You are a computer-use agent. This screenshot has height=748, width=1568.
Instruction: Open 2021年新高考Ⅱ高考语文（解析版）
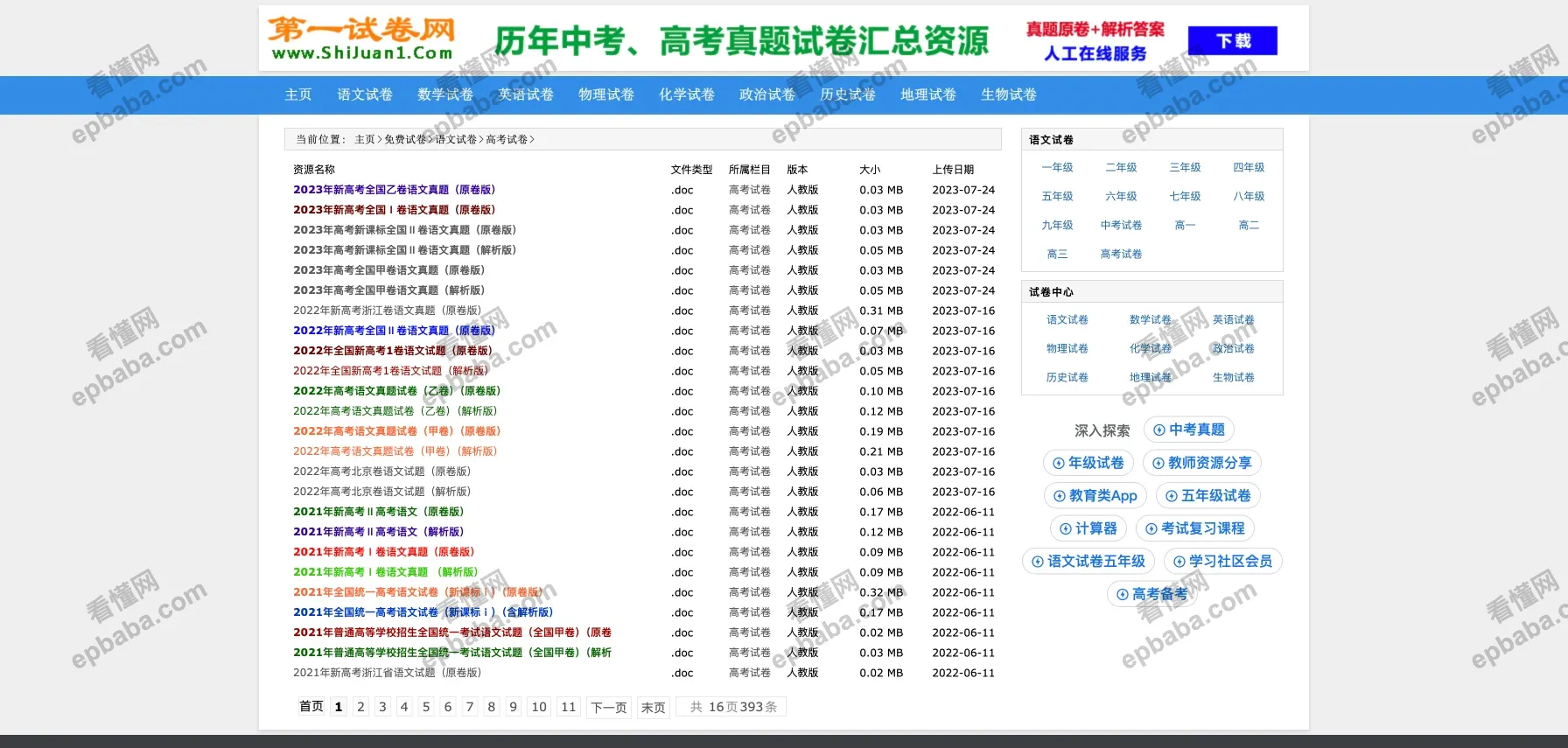click(379, 532)
